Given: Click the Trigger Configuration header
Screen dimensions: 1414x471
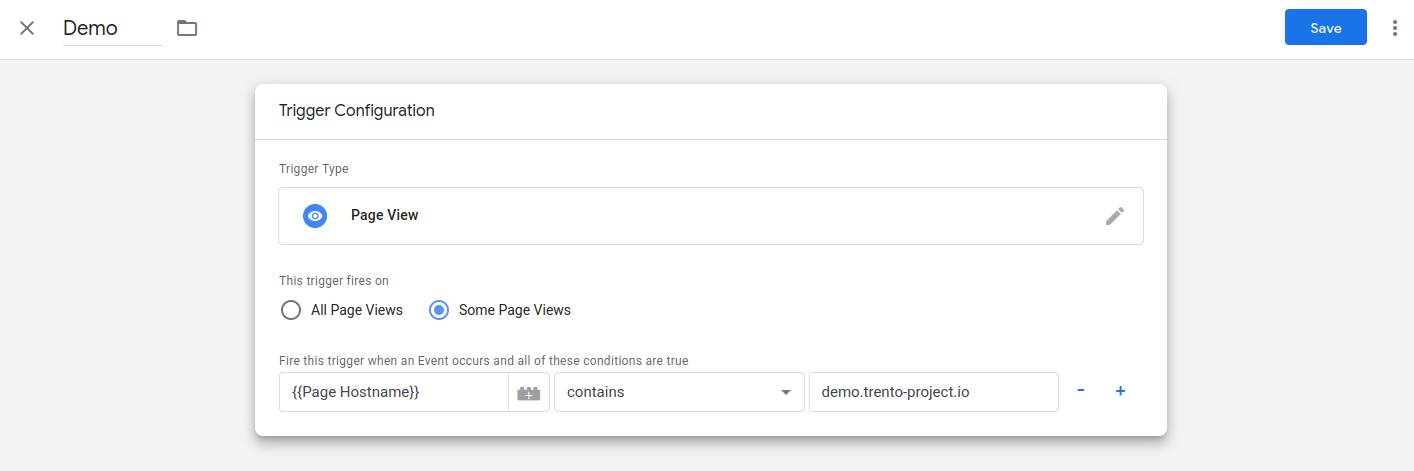Looking at the screenshot, I should click(357, 111).
